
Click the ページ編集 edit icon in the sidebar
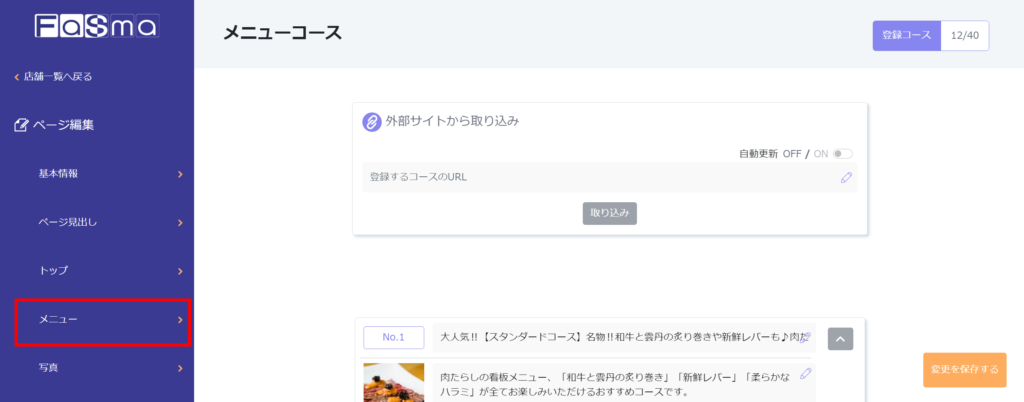coord(21,125)
